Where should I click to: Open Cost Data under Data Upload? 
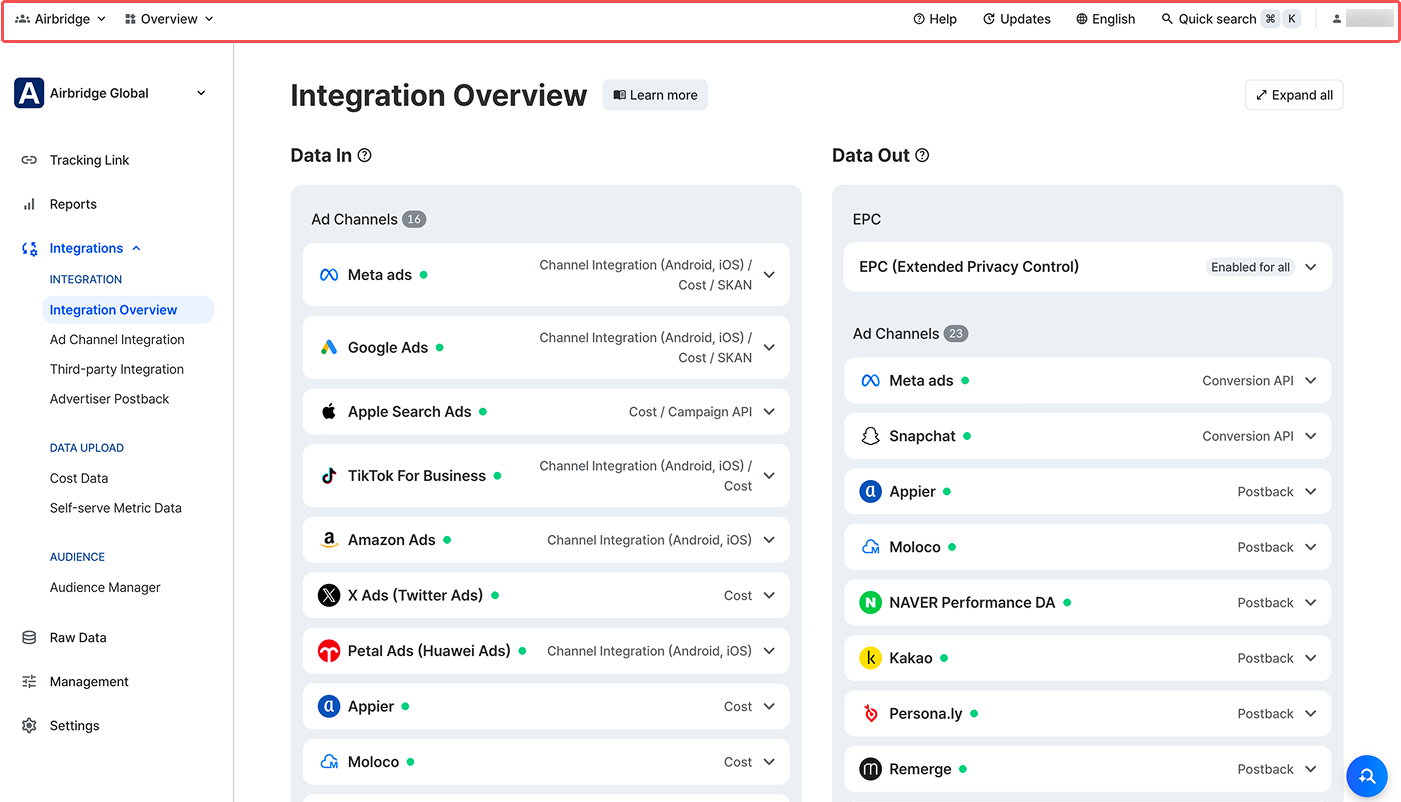[x=79, y=479]
